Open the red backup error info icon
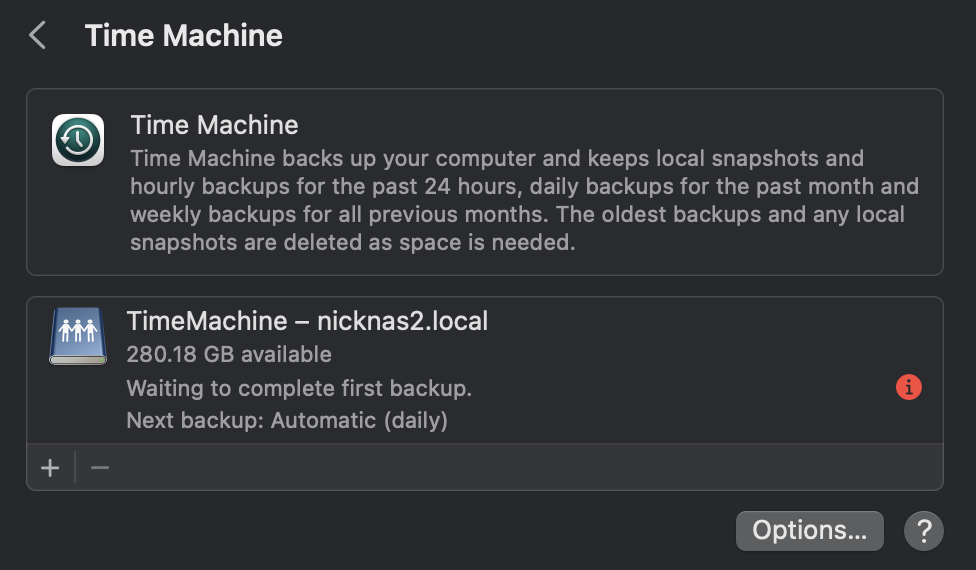 coord(908,387)
